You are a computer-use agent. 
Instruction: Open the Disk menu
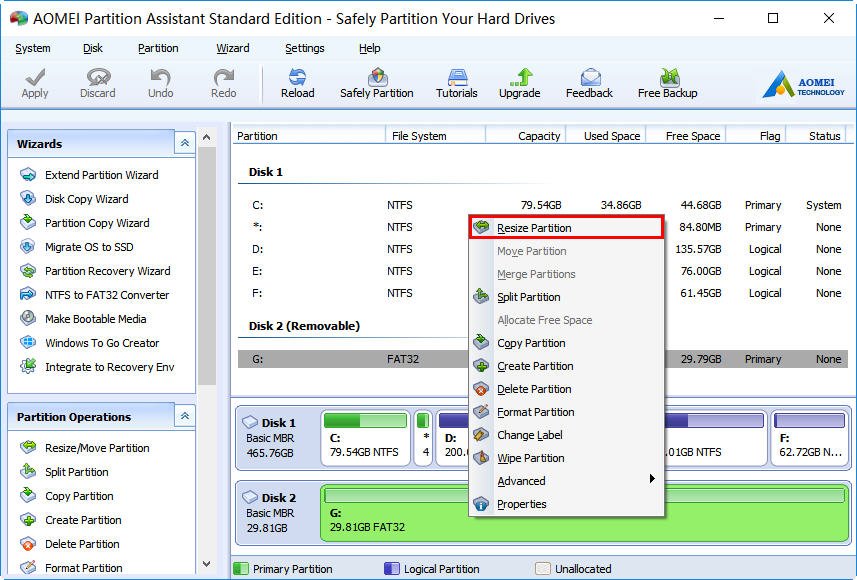[92, 48]
